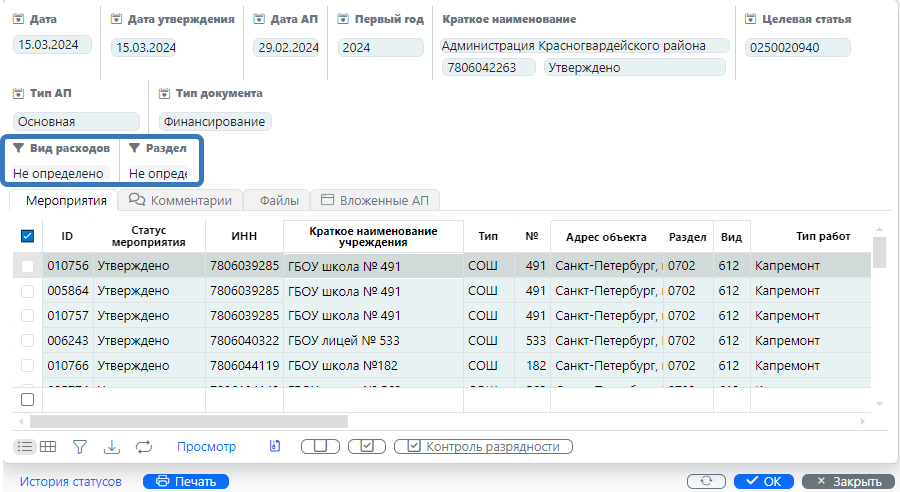Open the Раздел filter field
The width and height of the screenshot is (900, 492).
[x=158, y=173]
